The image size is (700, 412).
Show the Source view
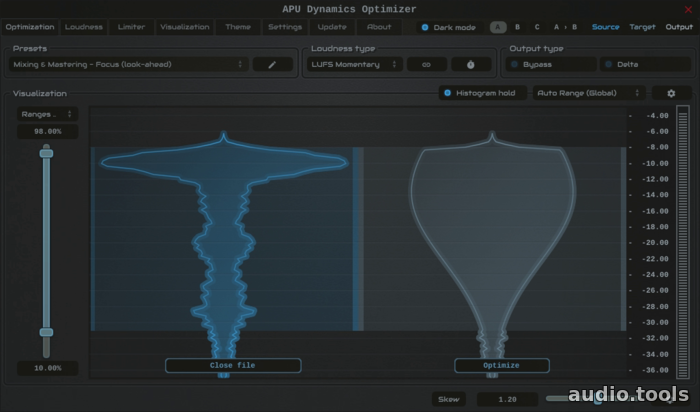pyautogui.click(x=605, y=27)
